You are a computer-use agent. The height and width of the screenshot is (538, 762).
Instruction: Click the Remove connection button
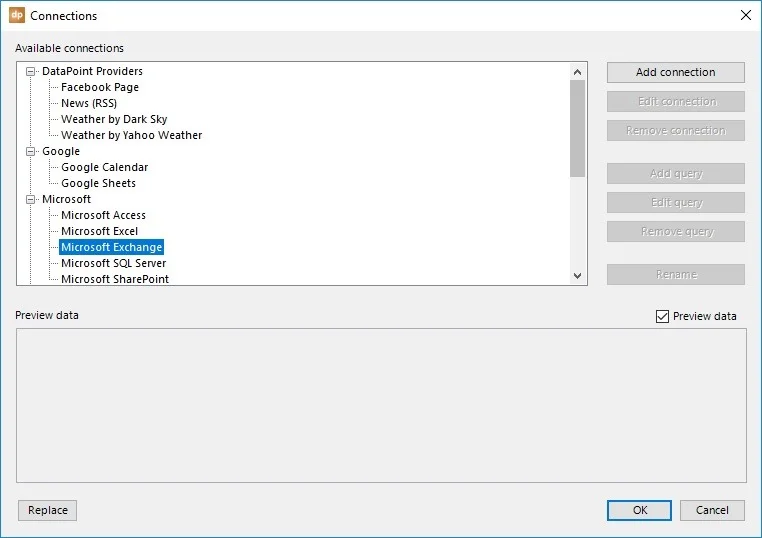tap(675, 131)
